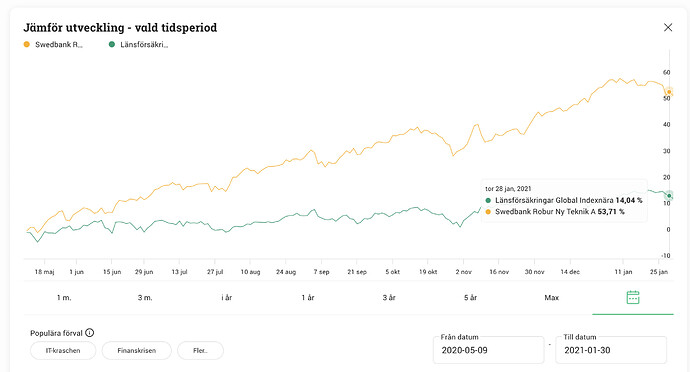Viewport: 690px width, 372px height.
Task: Select the 1 m. period tab
Action: pyautogui.click(x=64, y=298)
